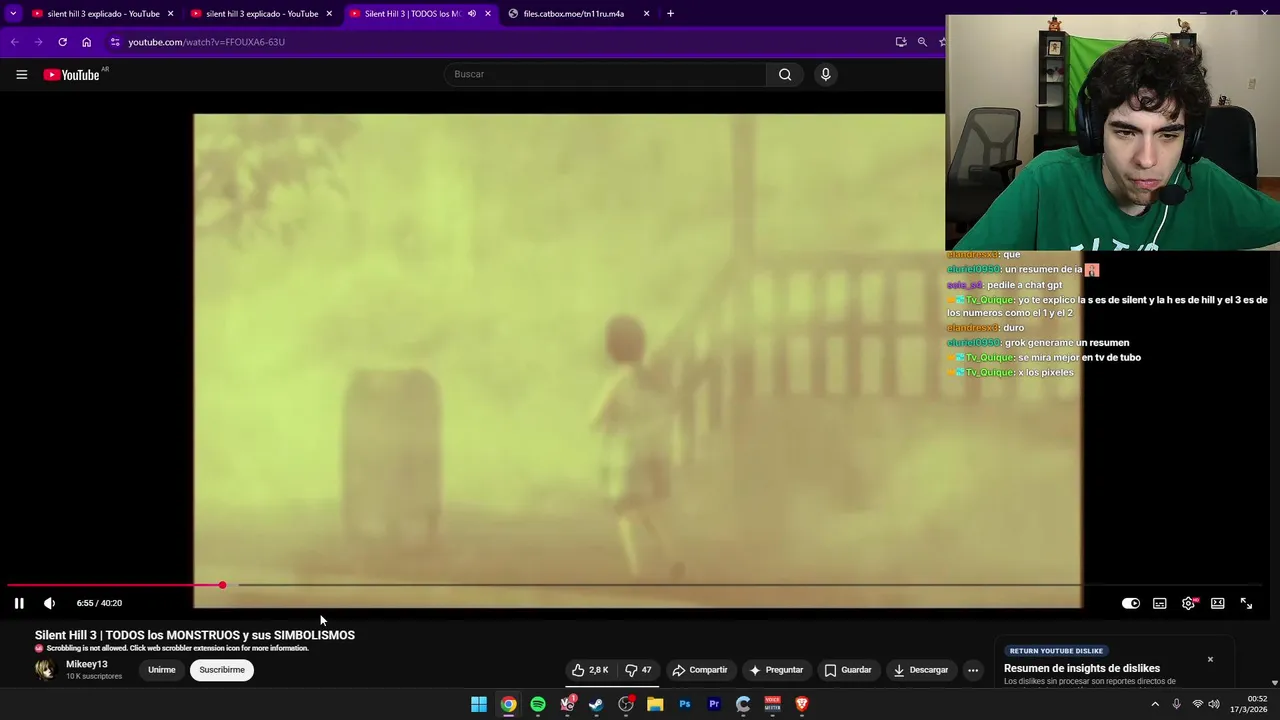The width and height of the screenshot is (1280, 720).
Task: Open Chrome from the taskbar
Action: point(509,704)
